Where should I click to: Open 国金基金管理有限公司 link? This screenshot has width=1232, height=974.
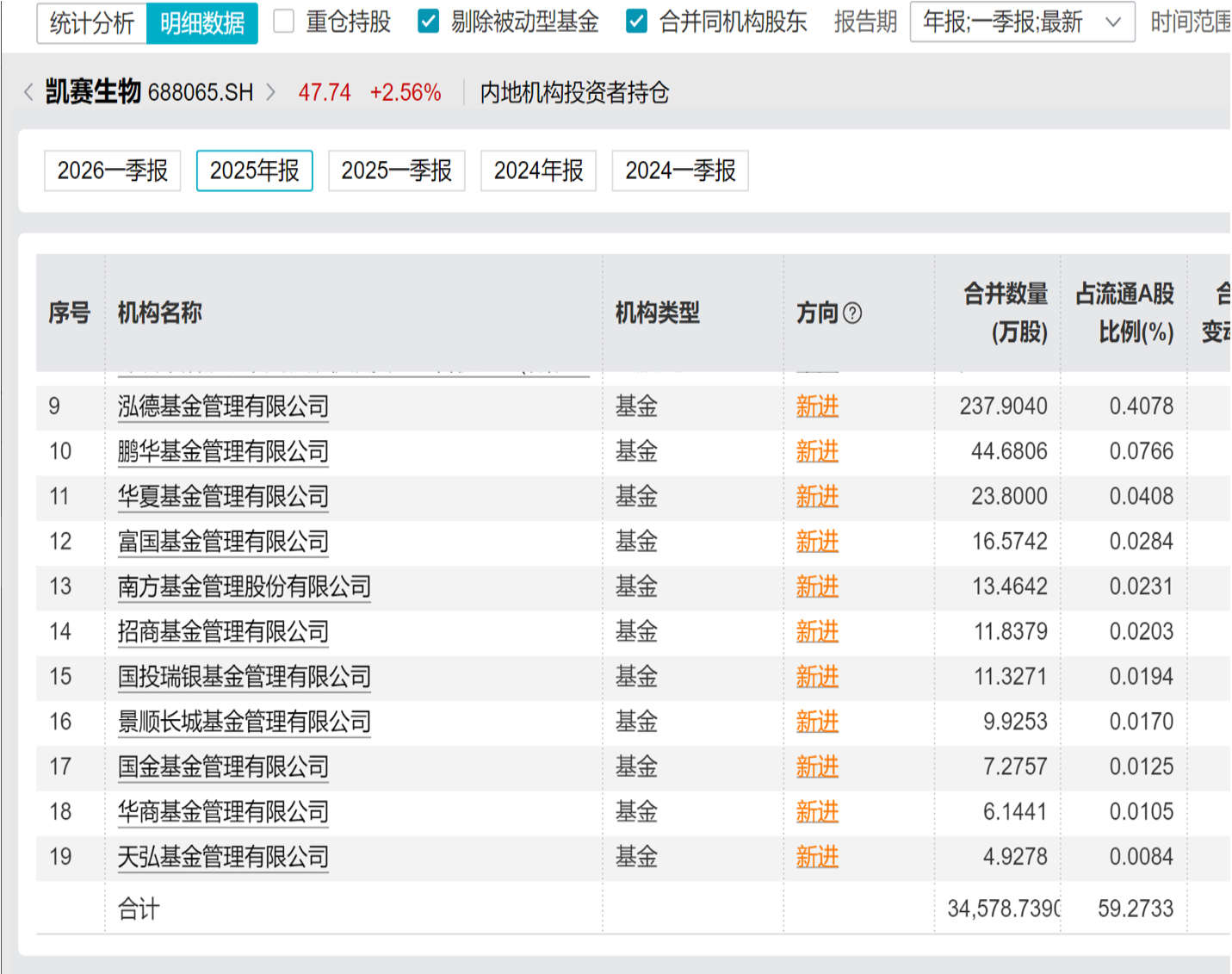[x=224, y=766]
